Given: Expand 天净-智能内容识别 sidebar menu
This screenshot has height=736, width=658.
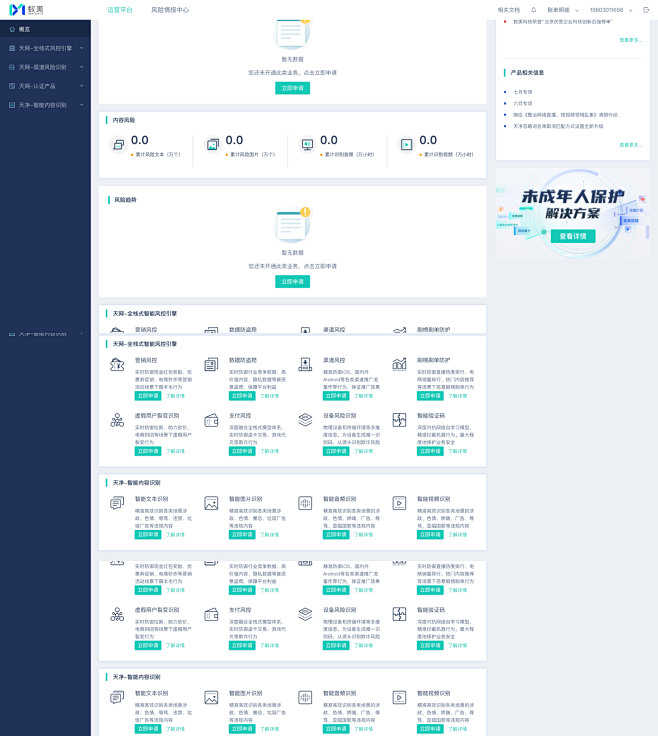Looking at the screenshot, I should (x=46, y=105).
